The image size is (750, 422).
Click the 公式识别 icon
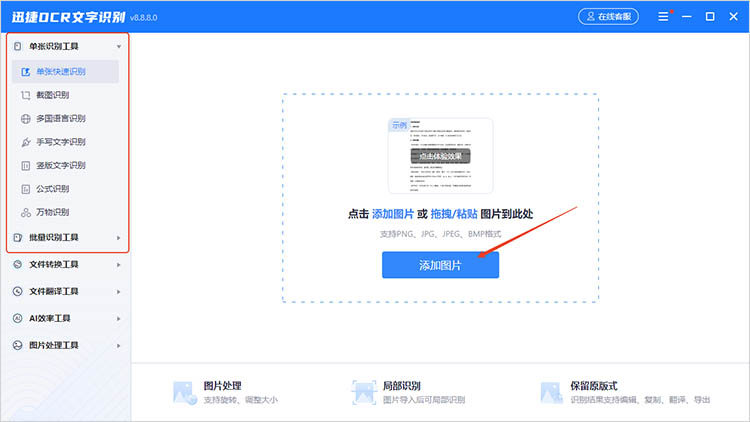point(26,189)
